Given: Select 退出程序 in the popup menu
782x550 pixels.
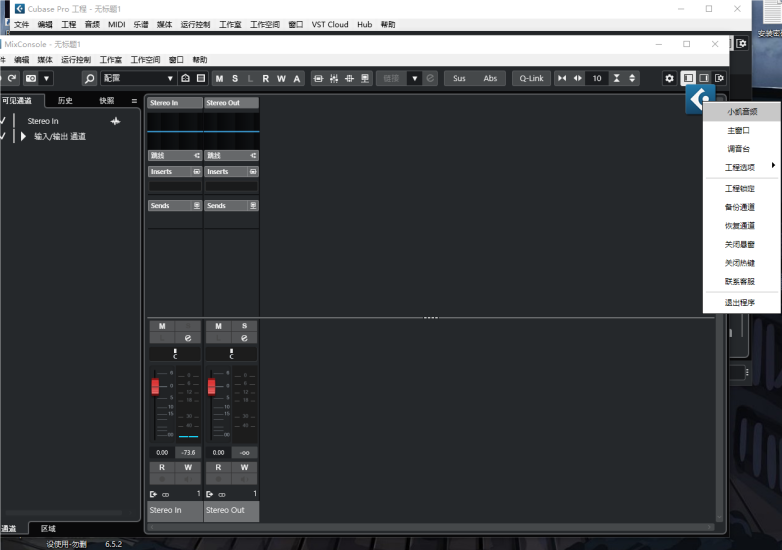Looking at the screenshot, I should [x=742, y=303].
